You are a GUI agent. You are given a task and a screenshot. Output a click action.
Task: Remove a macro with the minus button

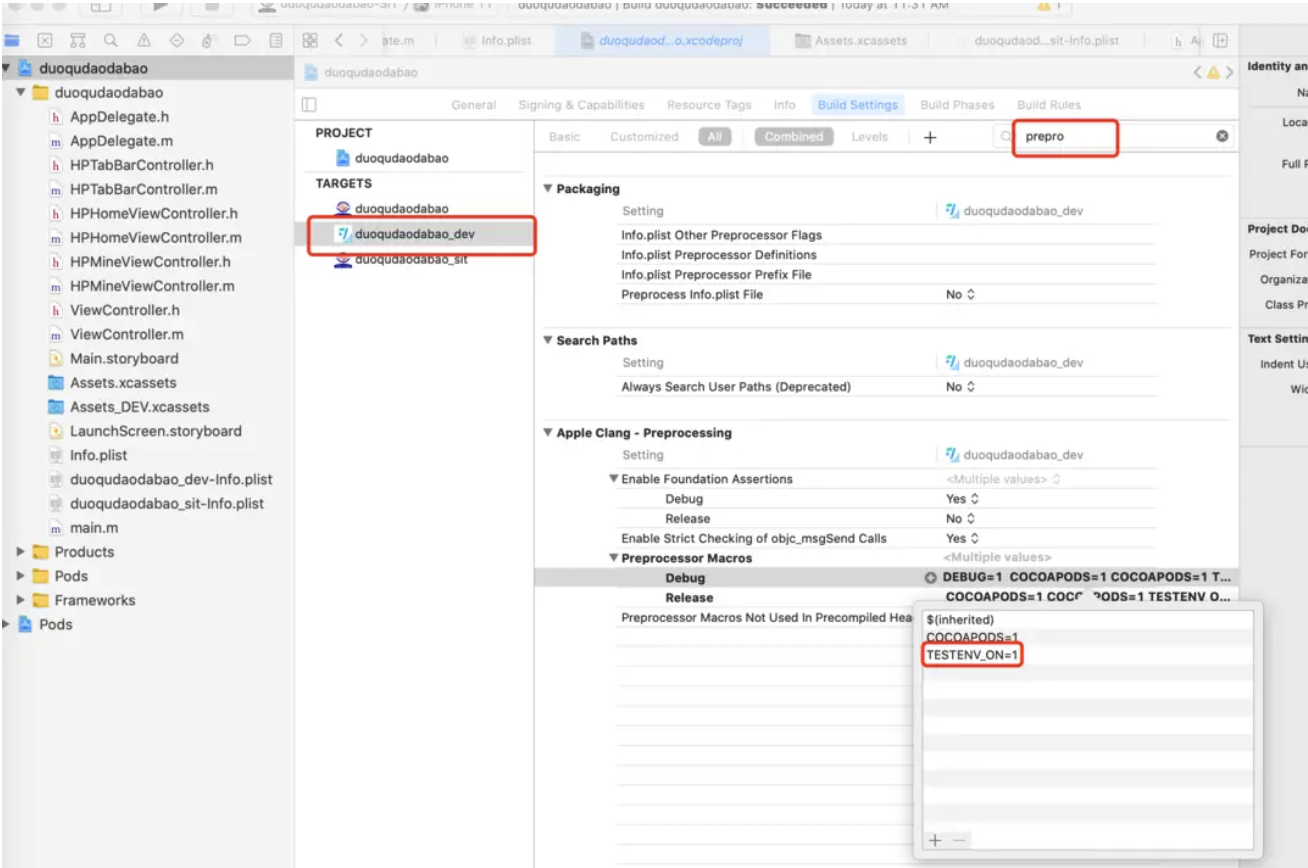(959, 841)
